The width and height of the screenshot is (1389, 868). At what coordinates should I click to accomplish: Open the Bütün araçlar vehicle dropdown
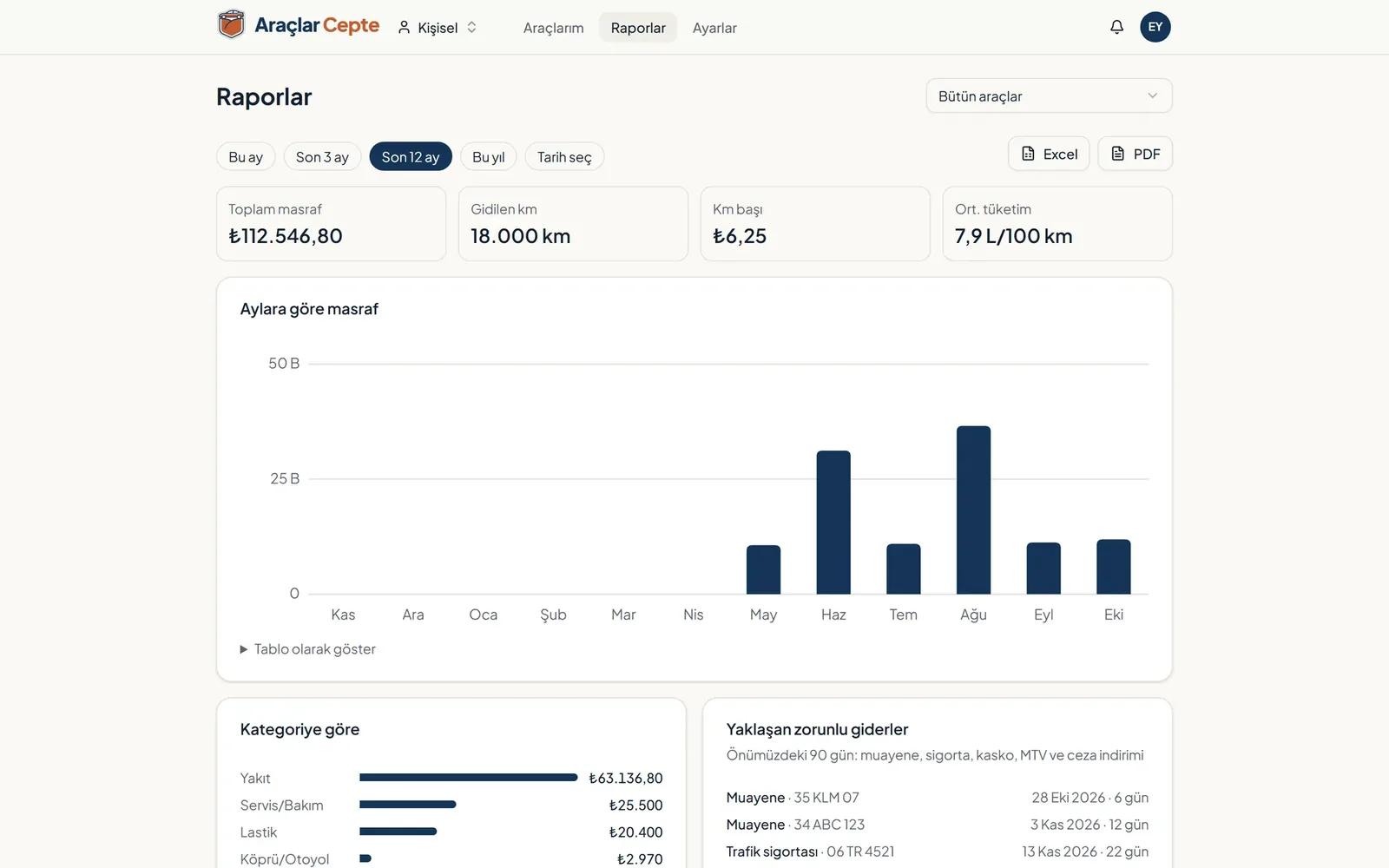coord(1049,96)
